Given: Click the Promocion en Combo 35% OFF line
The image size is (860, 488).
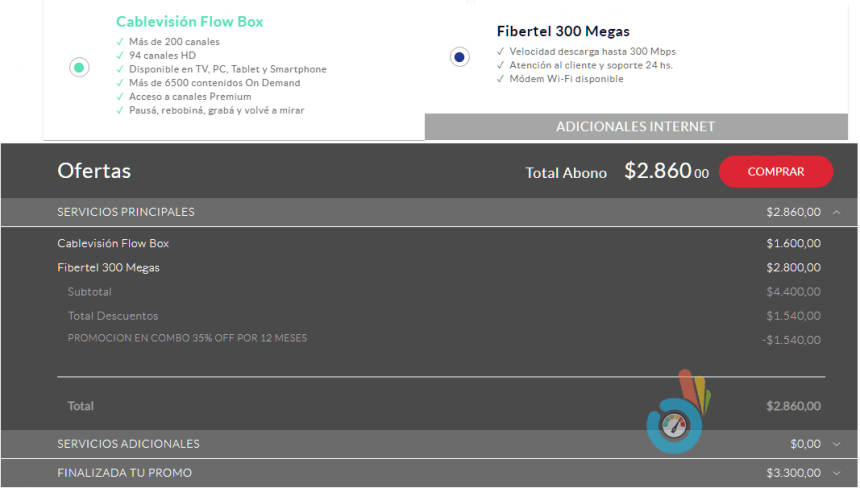Looking at the screenshot, I should pyautogui.click(x=187, y=338).
